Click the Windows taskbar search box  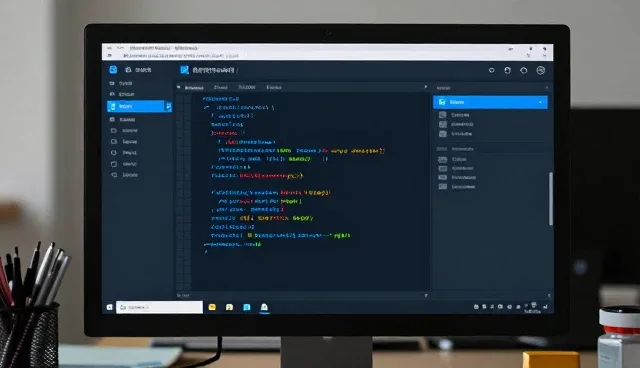point(159,307)
